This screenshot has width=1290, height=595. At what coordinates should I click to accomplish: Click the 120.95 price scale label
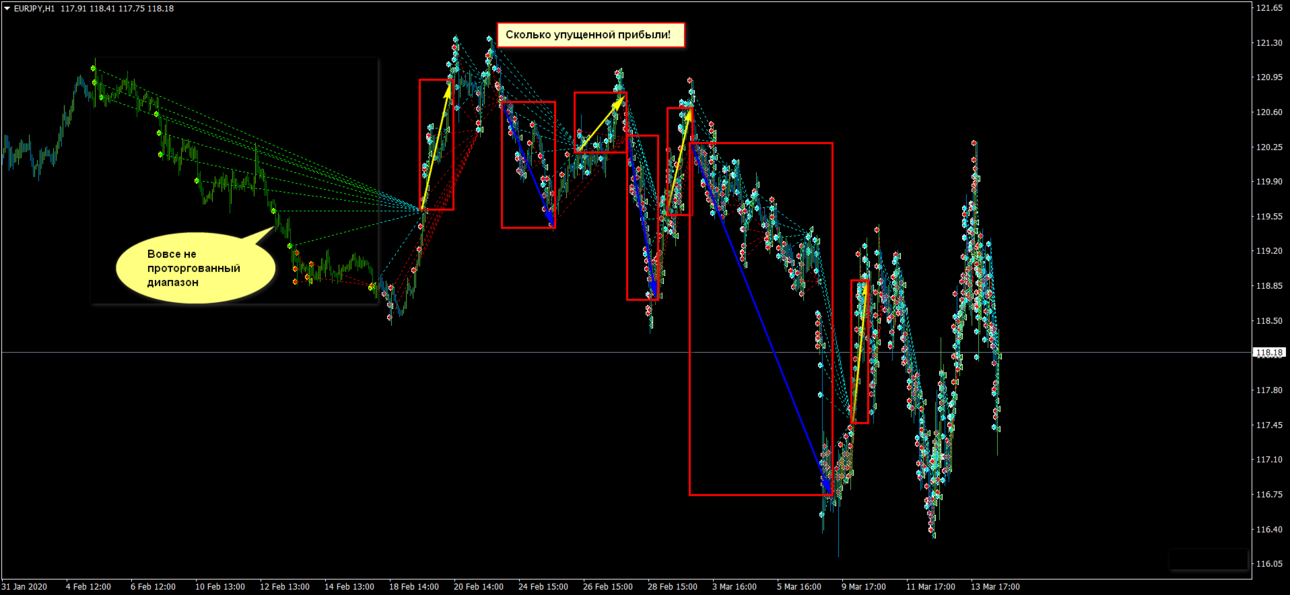[1269, 77]
